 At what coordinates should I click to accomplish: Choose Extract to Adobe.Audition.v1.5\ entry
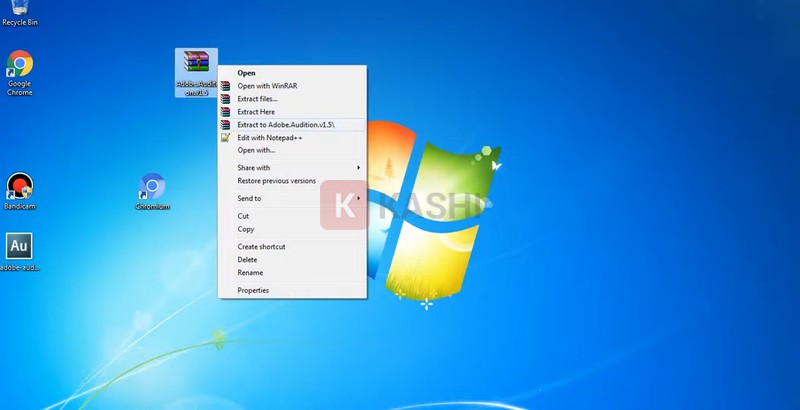[x=286, y=124]
